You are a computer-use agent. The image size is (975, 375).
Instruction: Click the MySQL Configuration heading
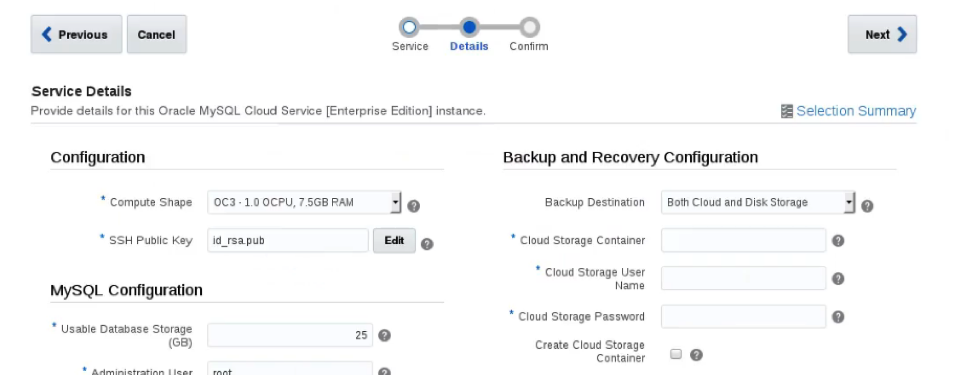tap(126, 290)
